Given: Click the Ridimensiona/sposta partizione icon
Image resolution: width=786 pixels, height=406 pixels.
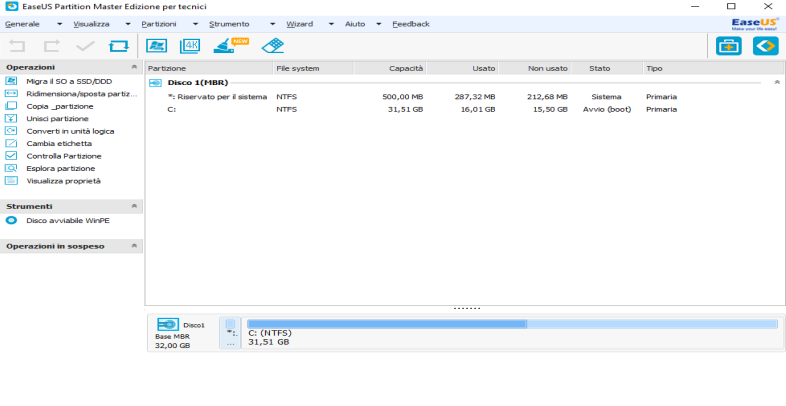Looking at the screenshot, I should click(11, 94).
